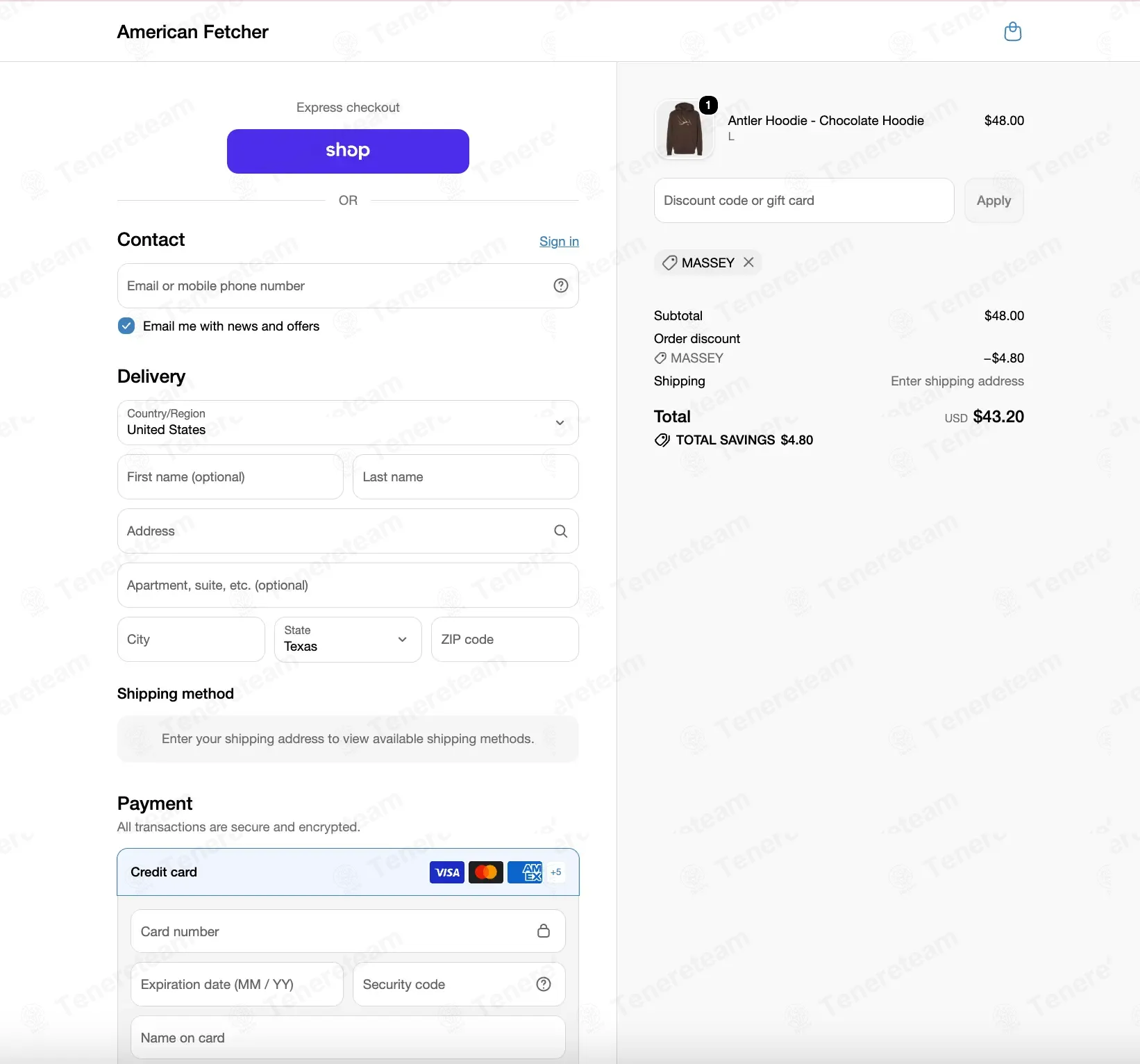Image resolution: width=1140 pixels, height=1064 pixels.
Task: Go to American Fetcher store home
Action: 192,32
